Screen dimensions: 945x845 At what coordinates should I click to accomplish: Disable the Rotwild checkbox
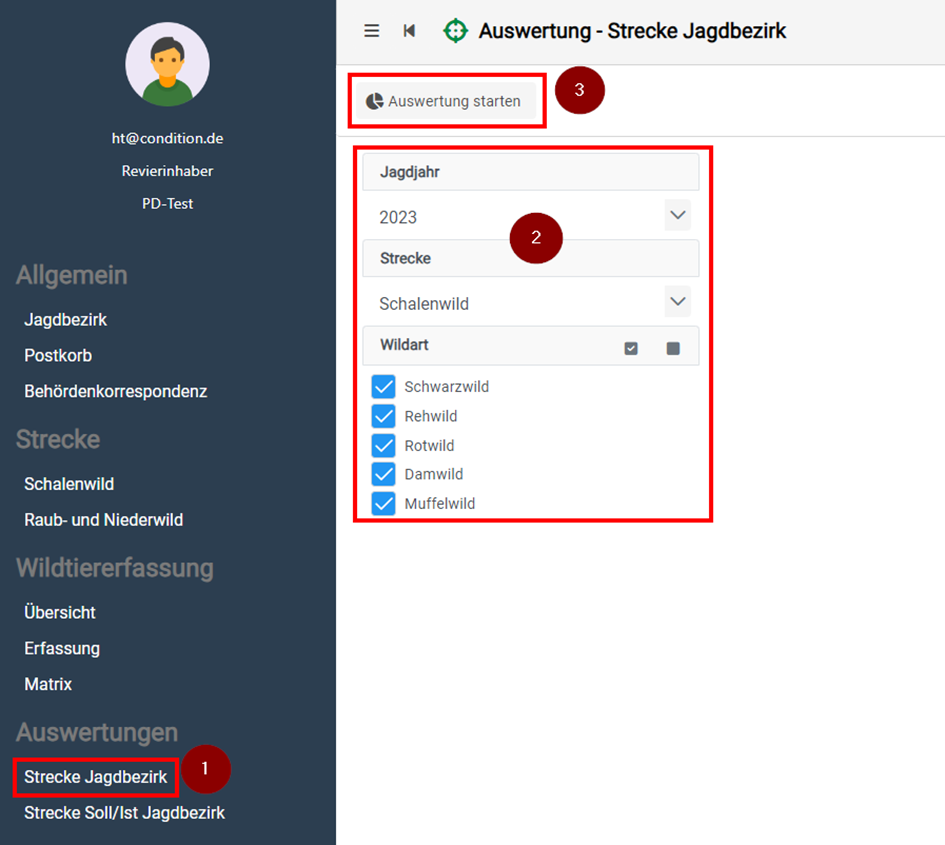click(x=383, y=445)
